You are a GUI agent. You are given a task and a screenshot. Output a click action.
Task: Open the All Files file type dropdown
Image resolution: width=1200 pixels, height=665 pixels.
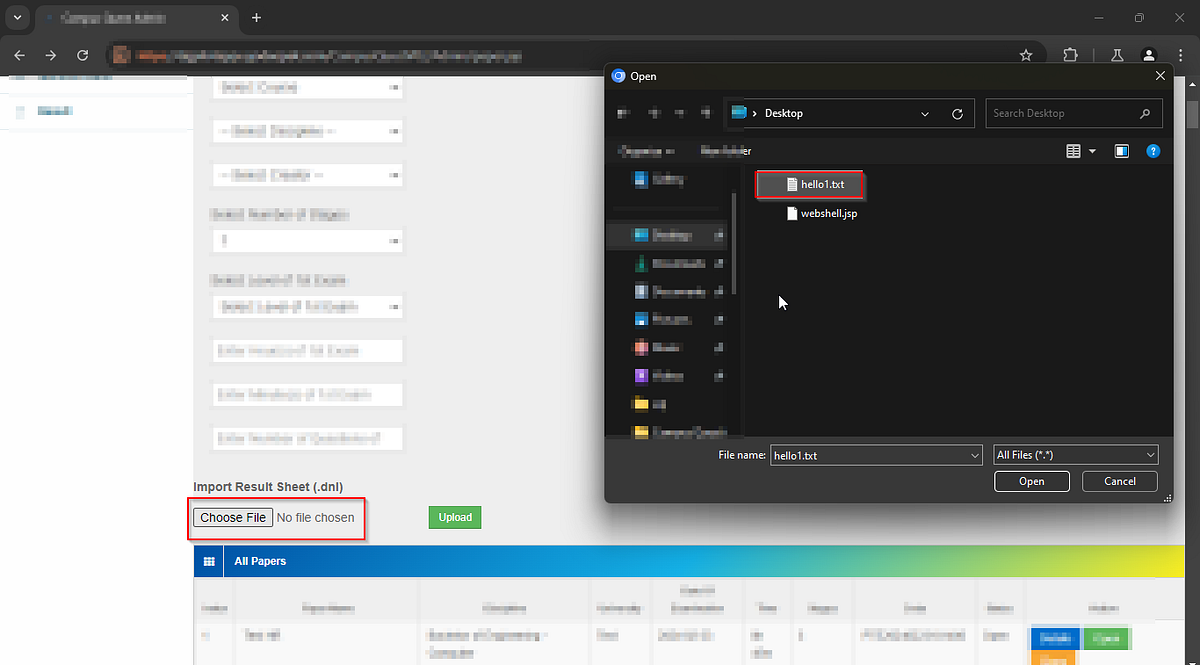[1075, 454]
